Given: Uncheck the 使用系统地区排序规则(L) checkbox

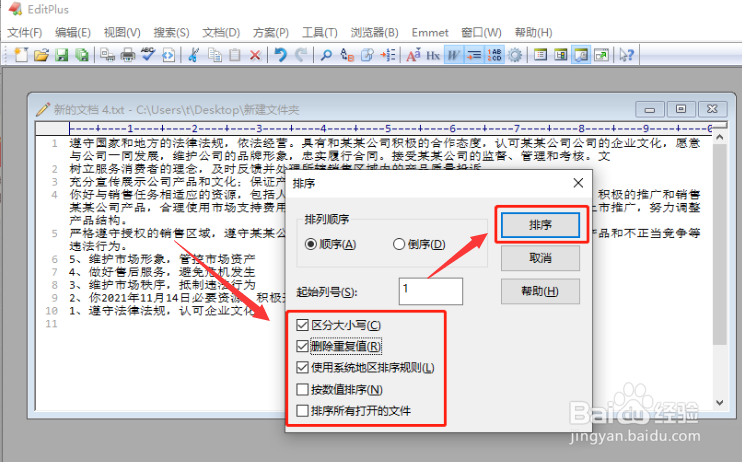Looking at the screenshot, I should [x=302, y=367].
